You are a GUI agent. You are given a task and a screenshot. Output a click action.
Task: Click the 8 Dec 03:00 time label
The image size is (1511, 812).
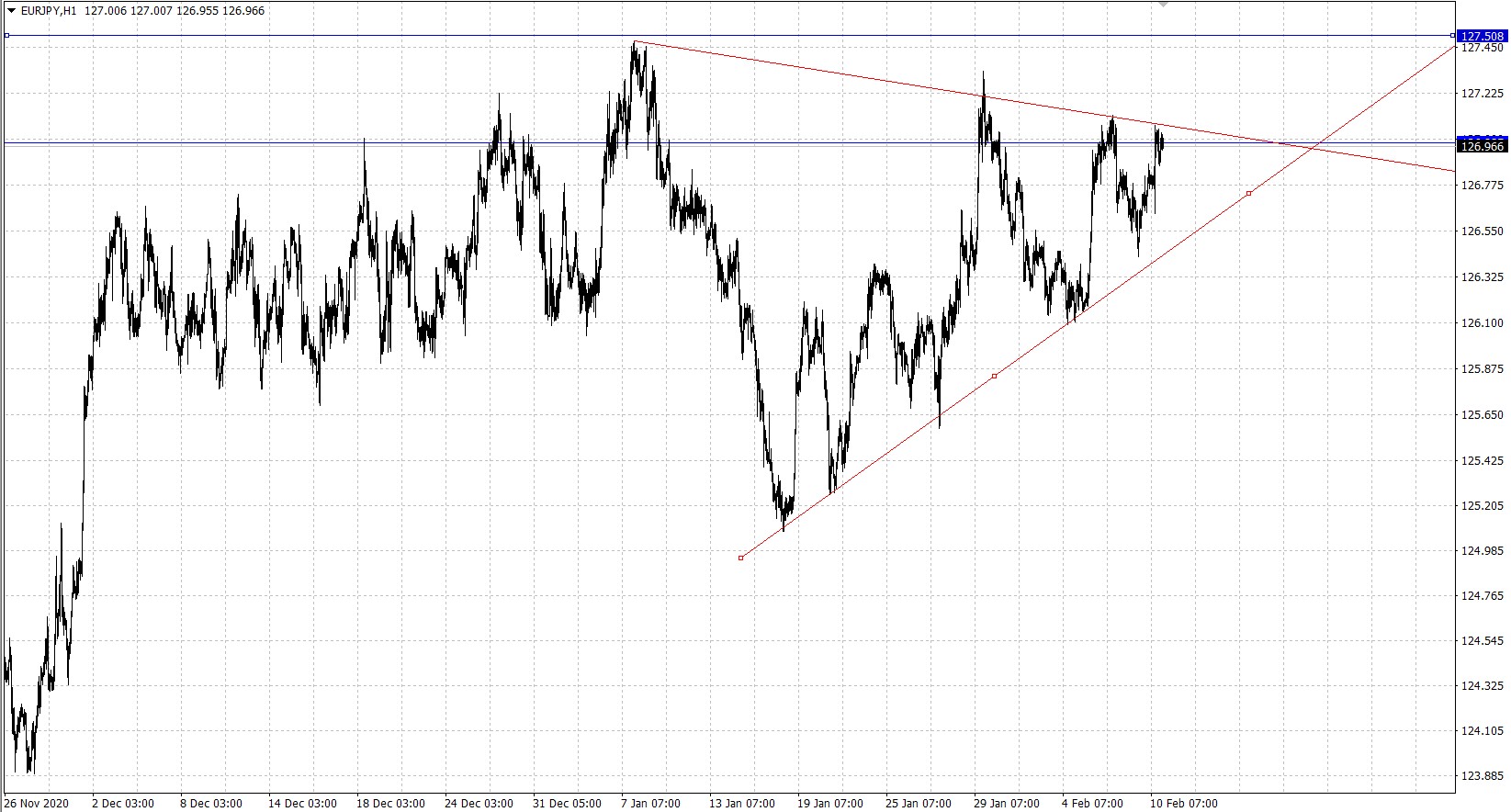coord(211,804)
